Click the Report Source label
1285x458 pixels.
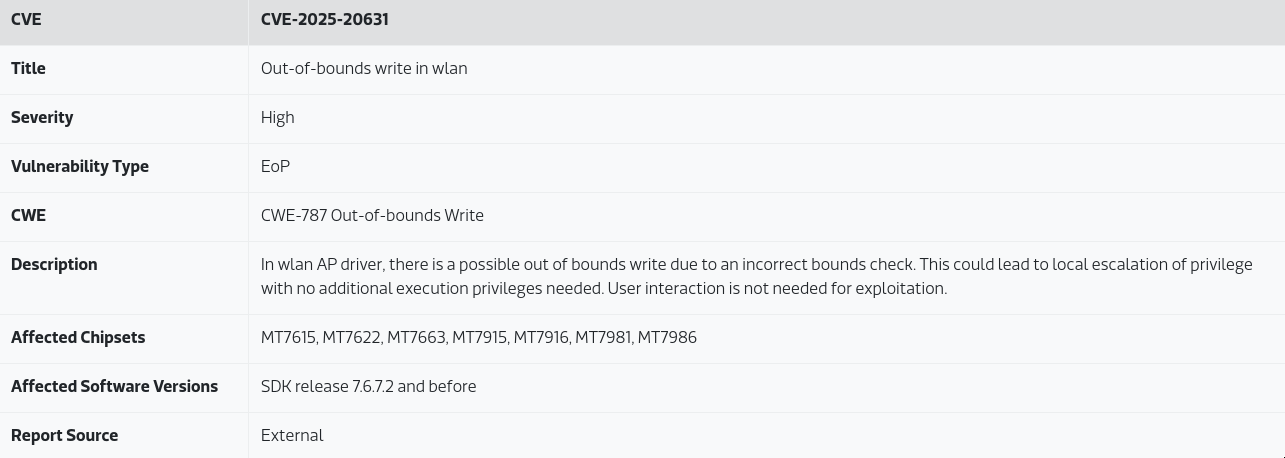[x=64, y=435]
